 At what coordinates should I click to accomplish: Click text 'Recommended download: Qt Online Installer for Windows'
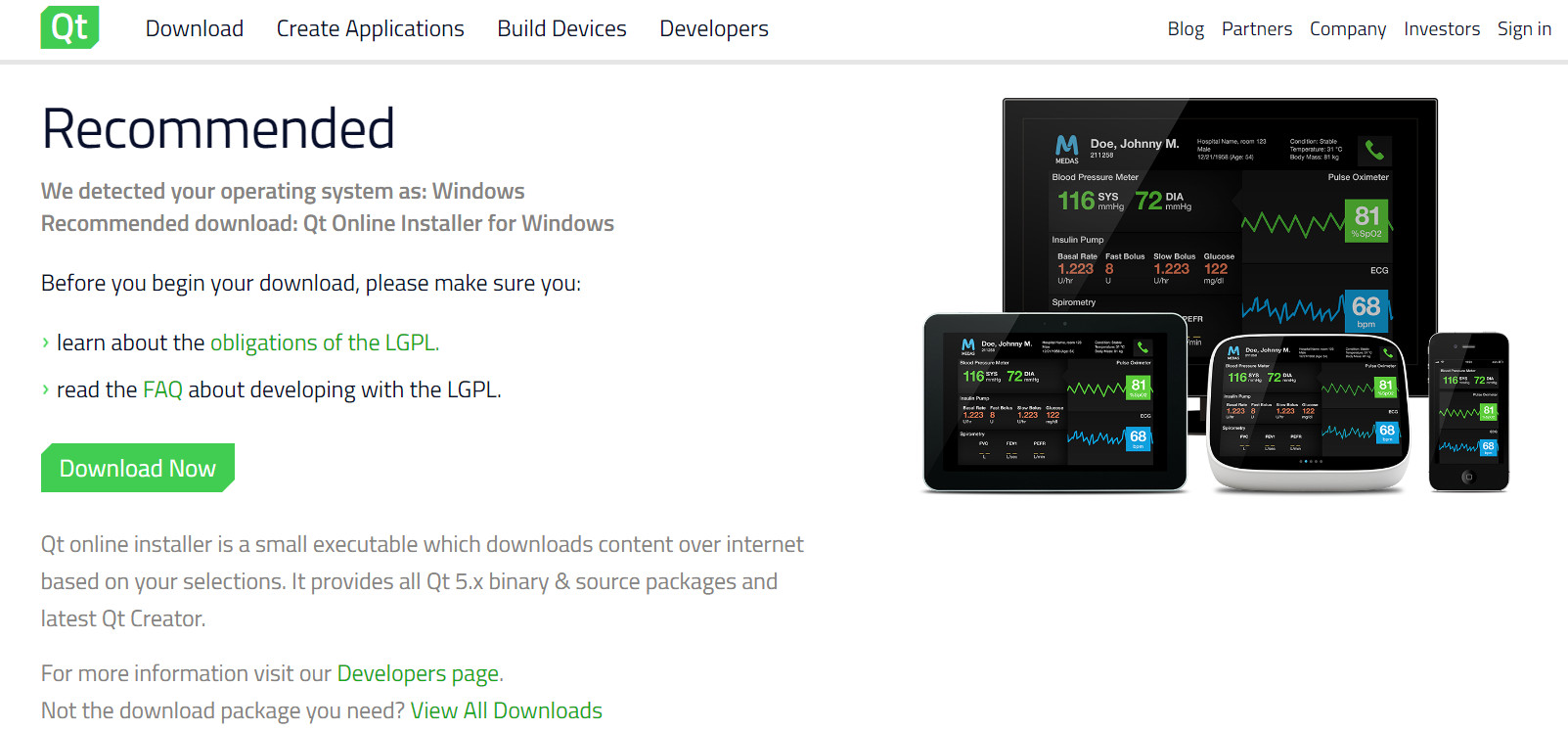pos(328,223)
